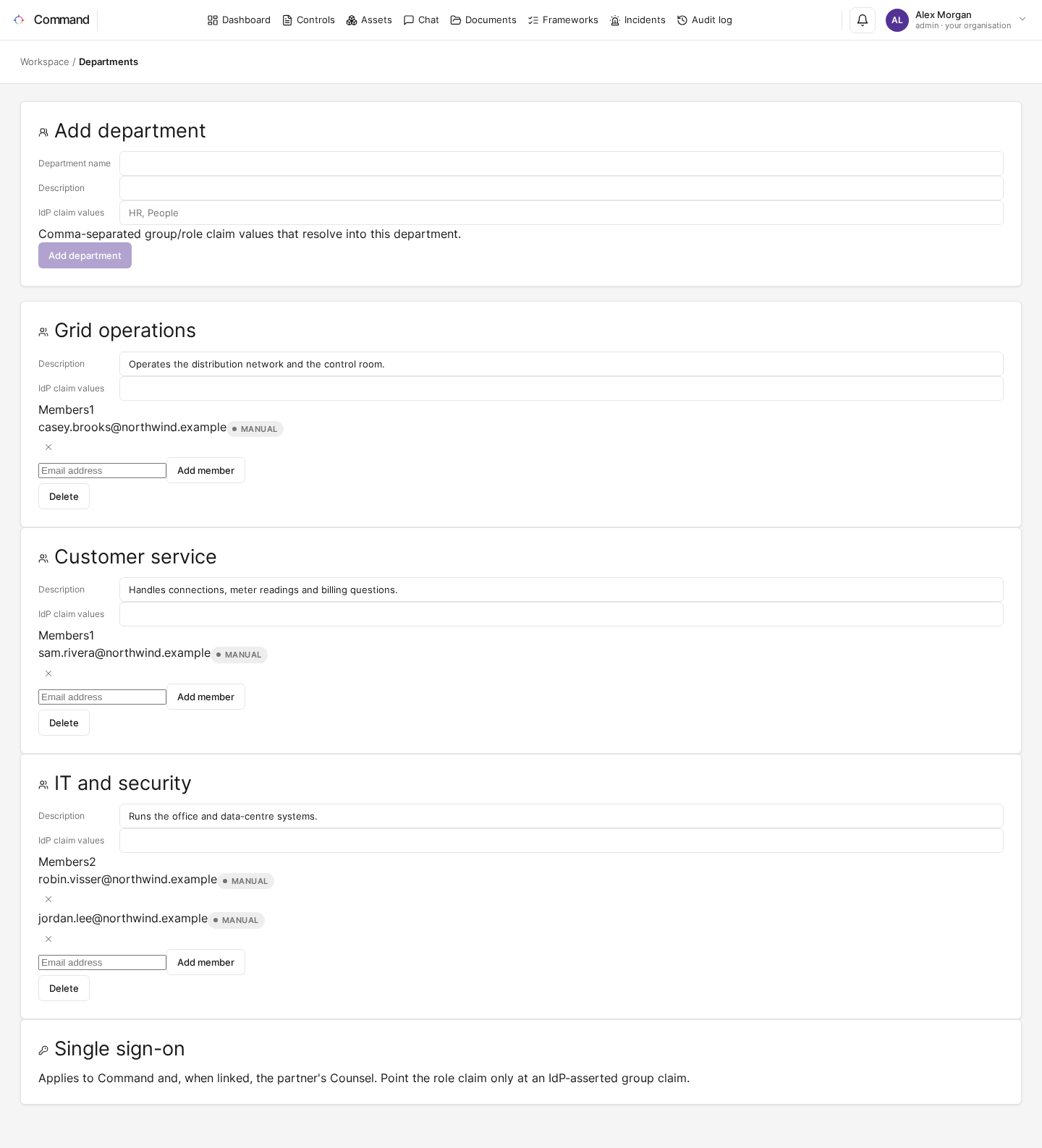The height and width of the screenshot is (1148, 1042).
Task: Click the Controls document icon
Action: tap(287, 20)
